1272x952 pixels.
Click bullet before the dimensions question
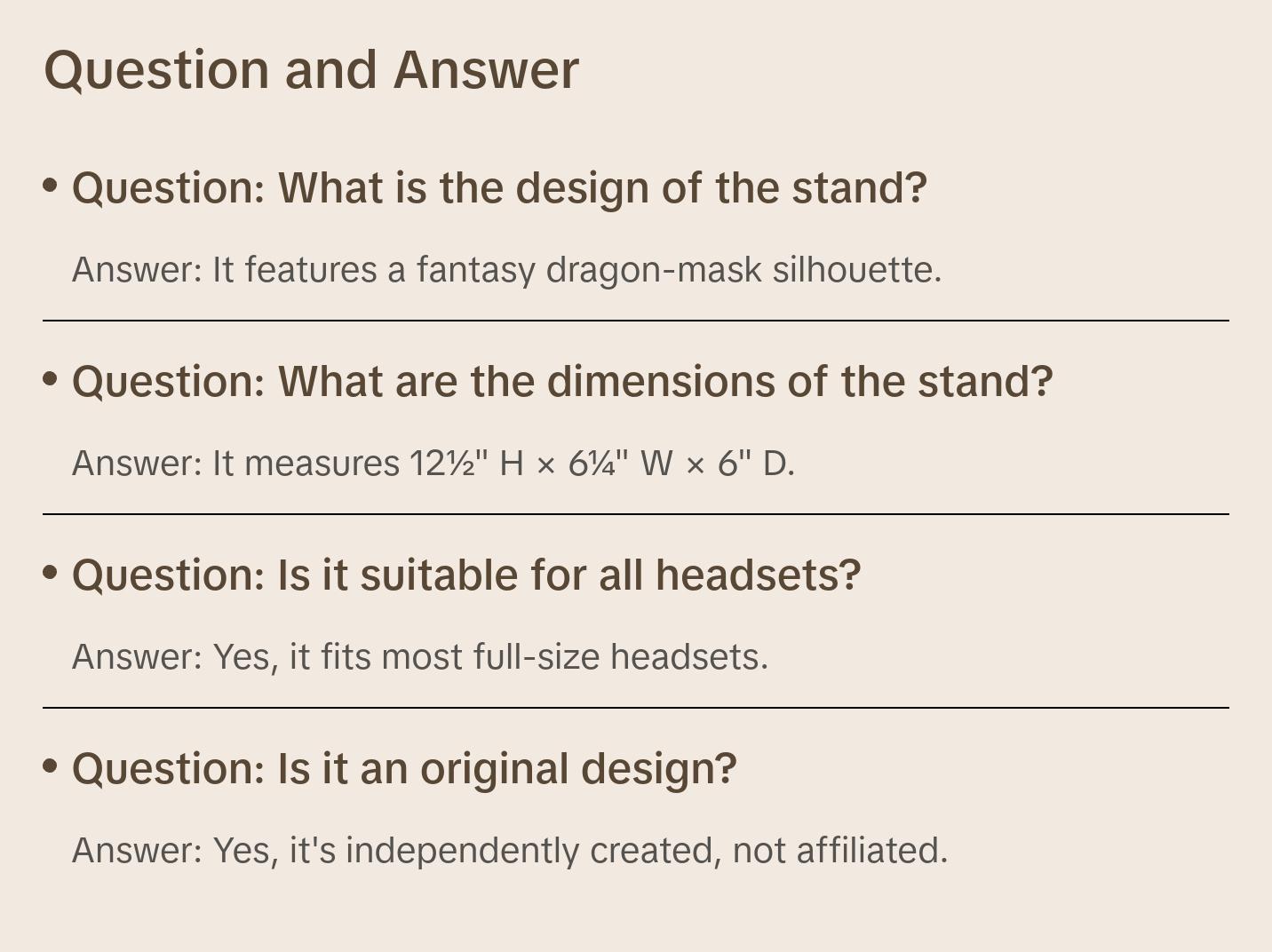51,379
